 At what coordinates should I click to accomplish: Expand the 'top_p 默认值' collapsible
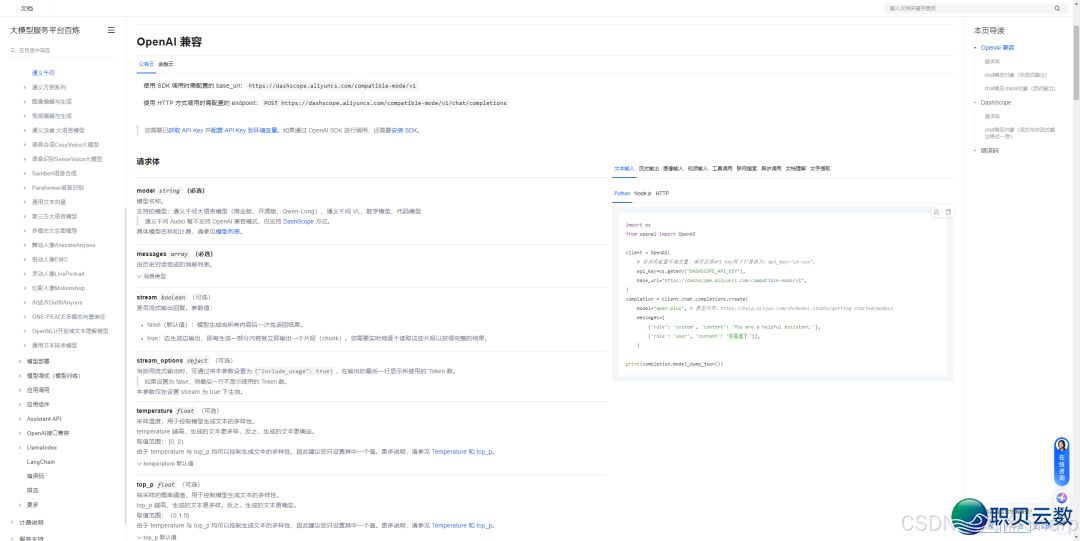coord(157,537)
